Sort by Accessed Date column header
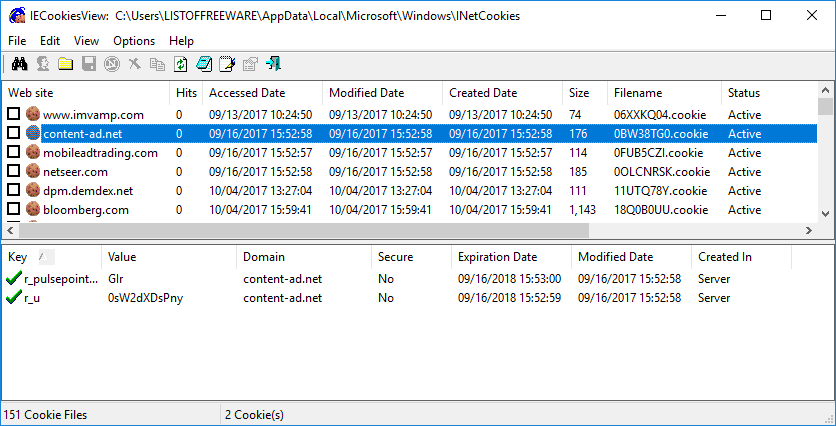836x426 pixels. tap(263, 93)
